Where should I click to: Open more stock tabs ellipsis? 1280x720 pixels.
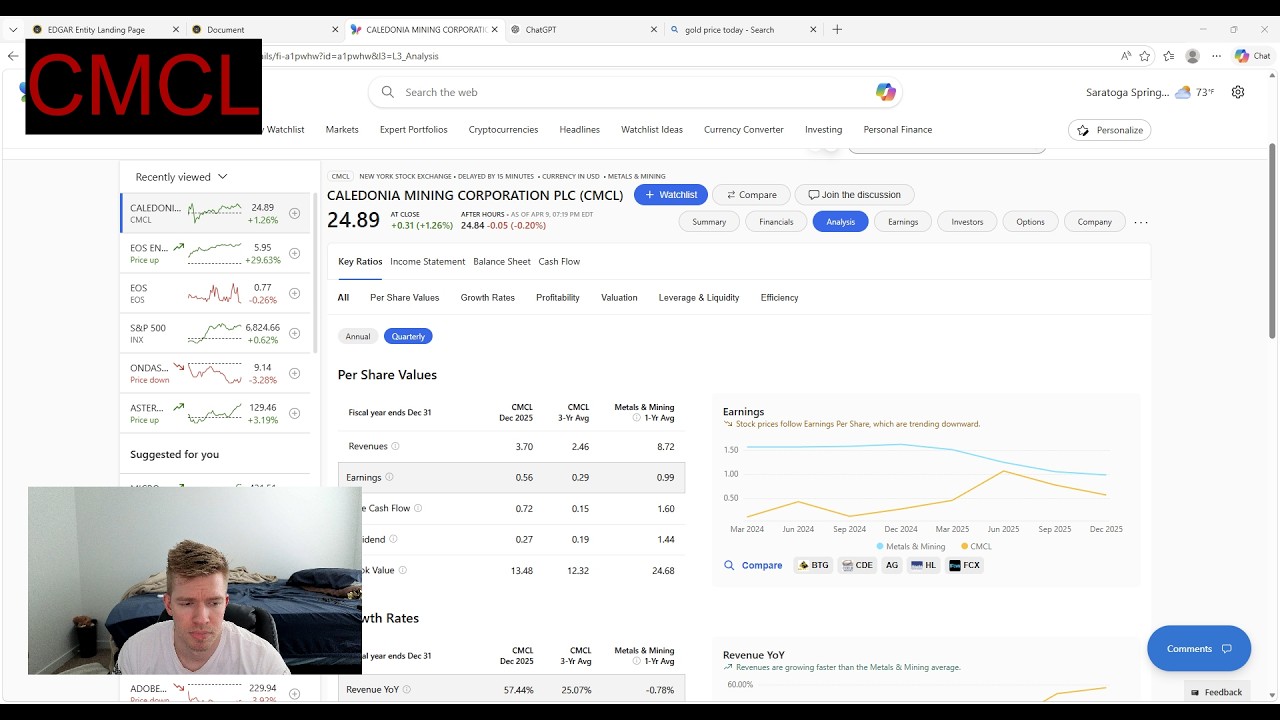point(1141,222)
